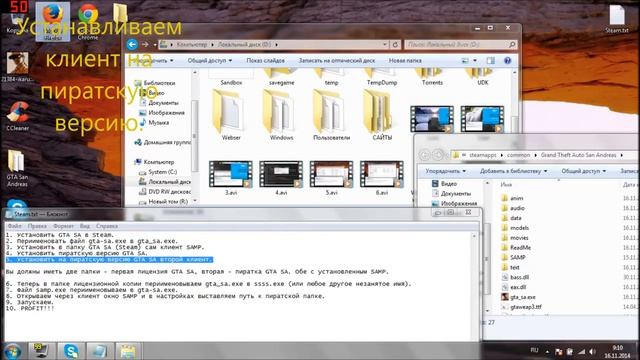Select Музыка in the D: window sidebar
Screen dimensions: 640x360
point(154,122)
